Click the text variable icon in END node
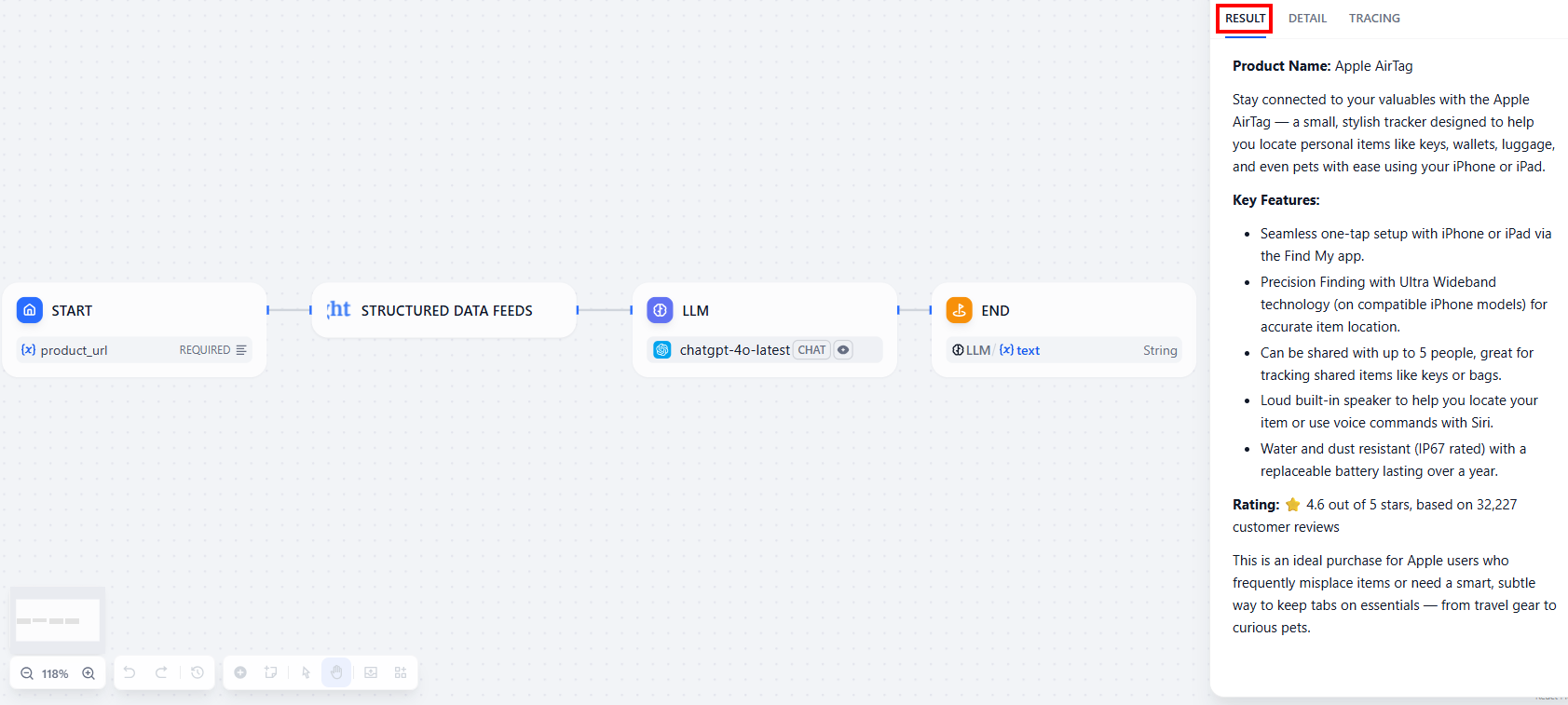The image size is (1568, 705). 1006,350
